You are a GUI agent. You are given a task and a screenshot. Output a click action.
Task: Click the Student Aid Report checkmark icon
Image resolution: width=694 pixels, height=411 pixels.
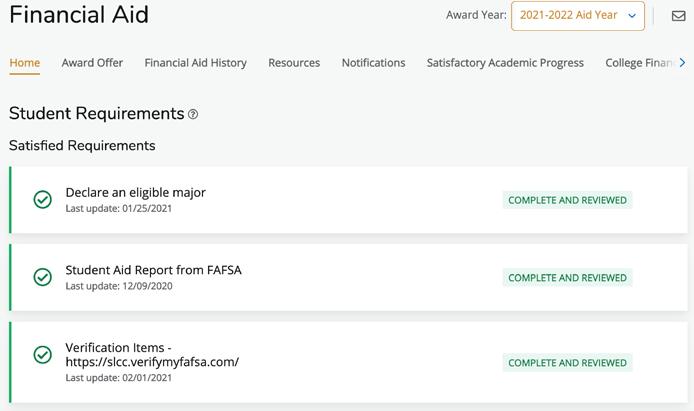pos(43,277)
